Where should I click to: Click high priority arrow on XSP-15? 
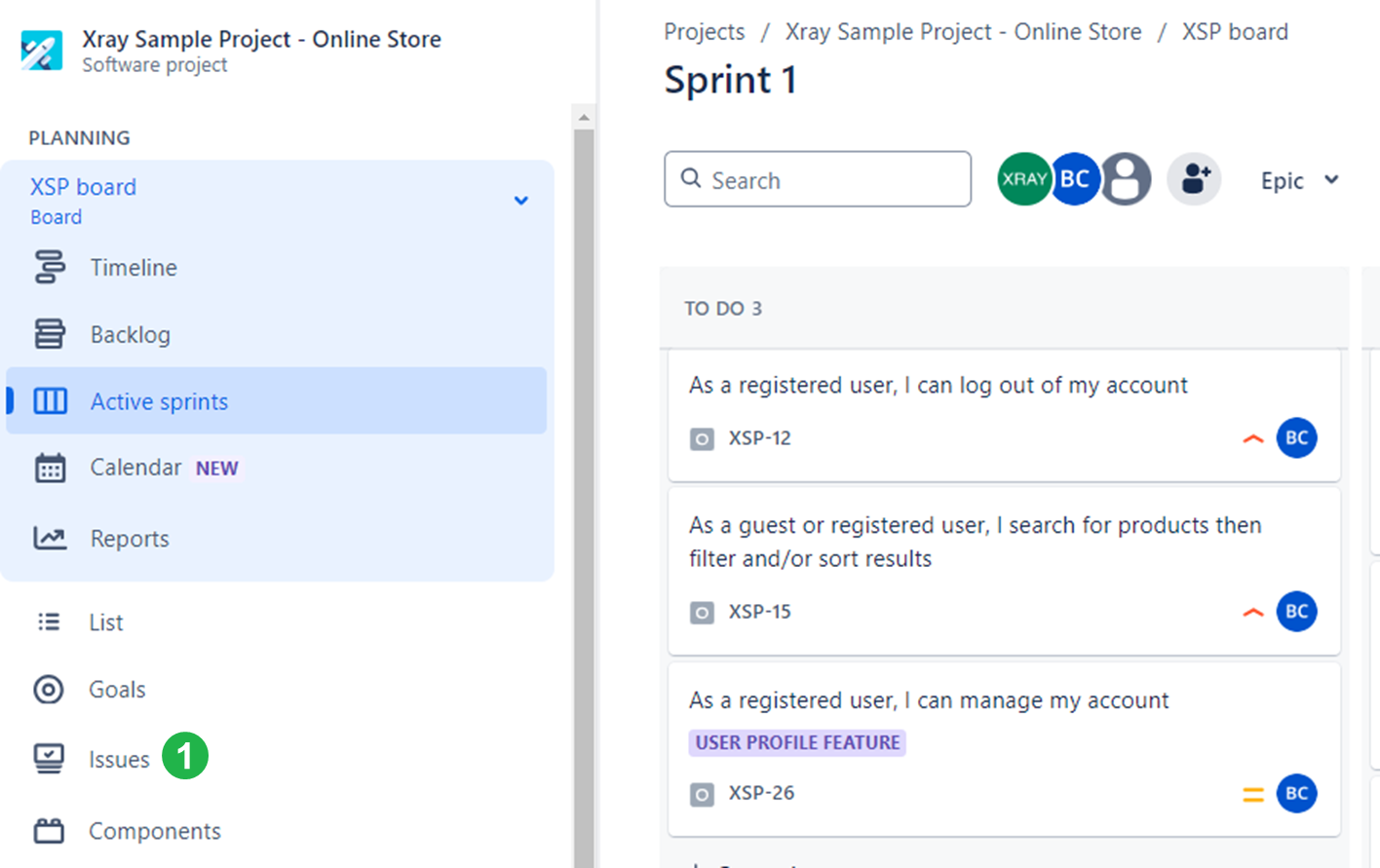click(x=1253, y=613)
